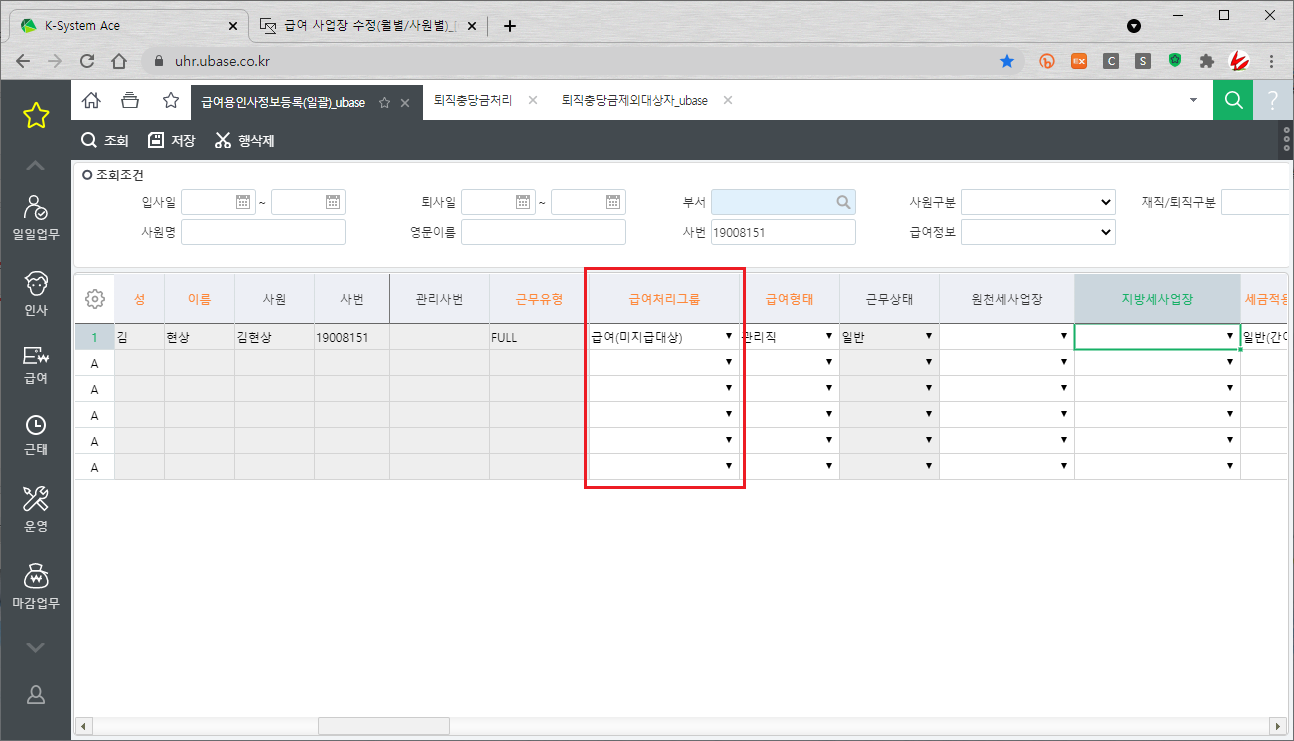The width and height of the screenshot is (1294, 741).
Task: Click 사번 field containing 19008151
Action: pos(783,232)
